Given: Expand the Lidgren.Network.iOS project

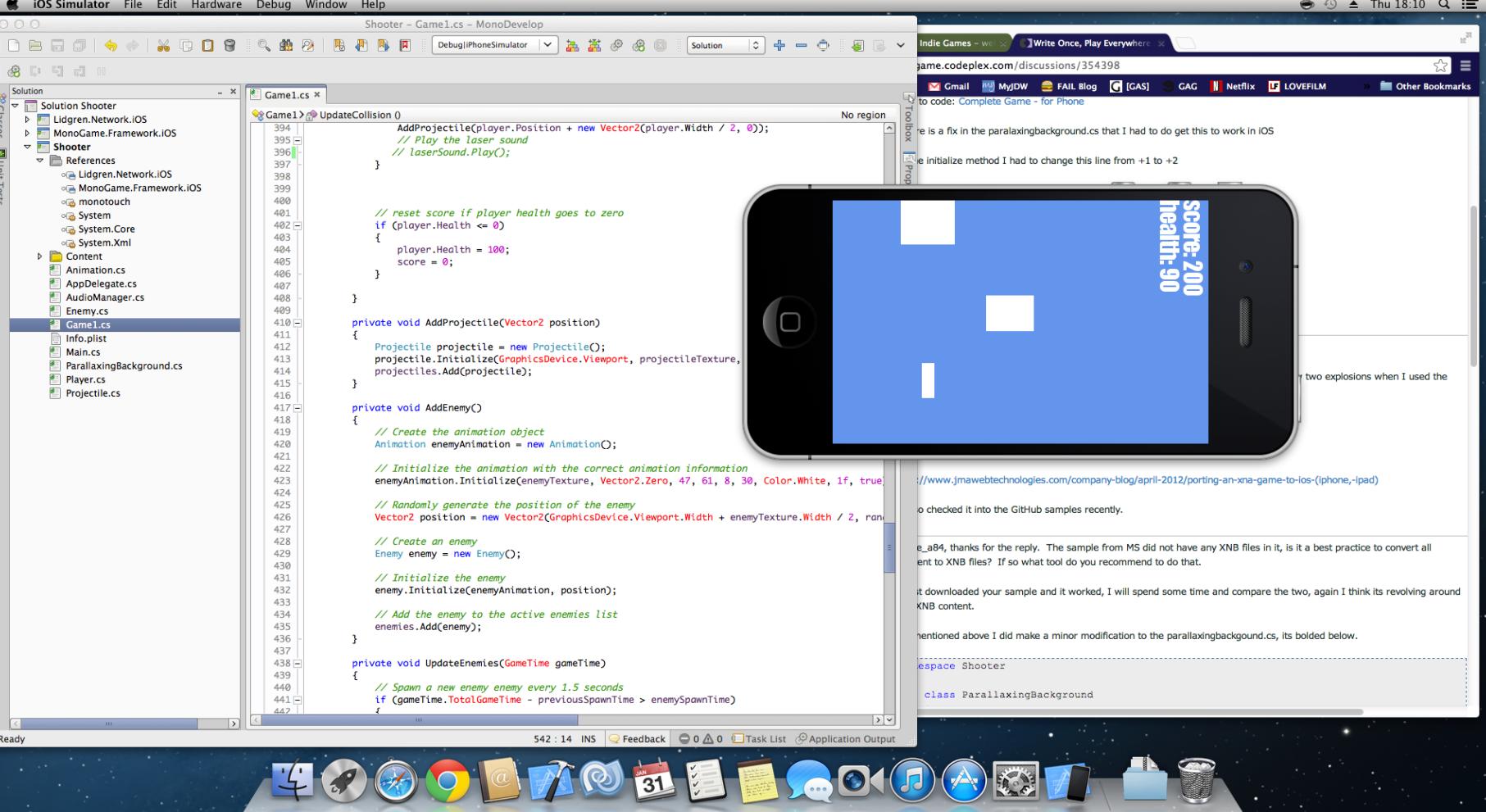Looking at the screenshot, I should coord(27,120).
